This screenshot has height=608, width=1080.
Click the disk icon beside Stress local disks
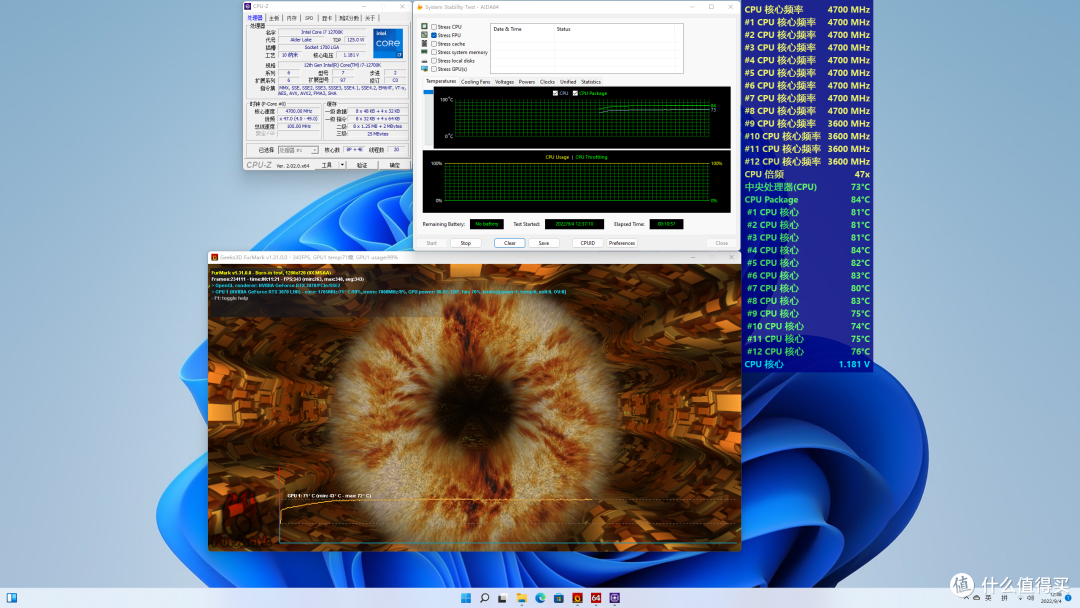point(424,61)
